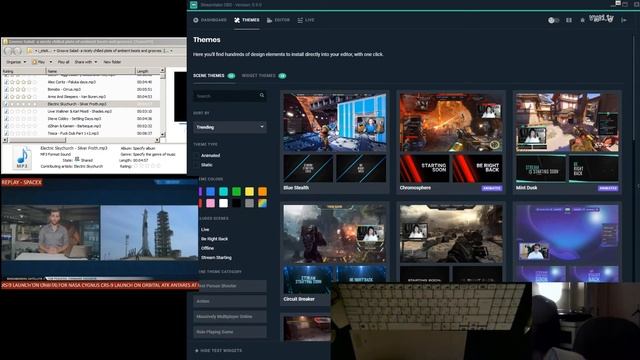Click the Explorer file list scroll-down arrow
This screenshot has width=640, height=360.
tap(162, 134)
